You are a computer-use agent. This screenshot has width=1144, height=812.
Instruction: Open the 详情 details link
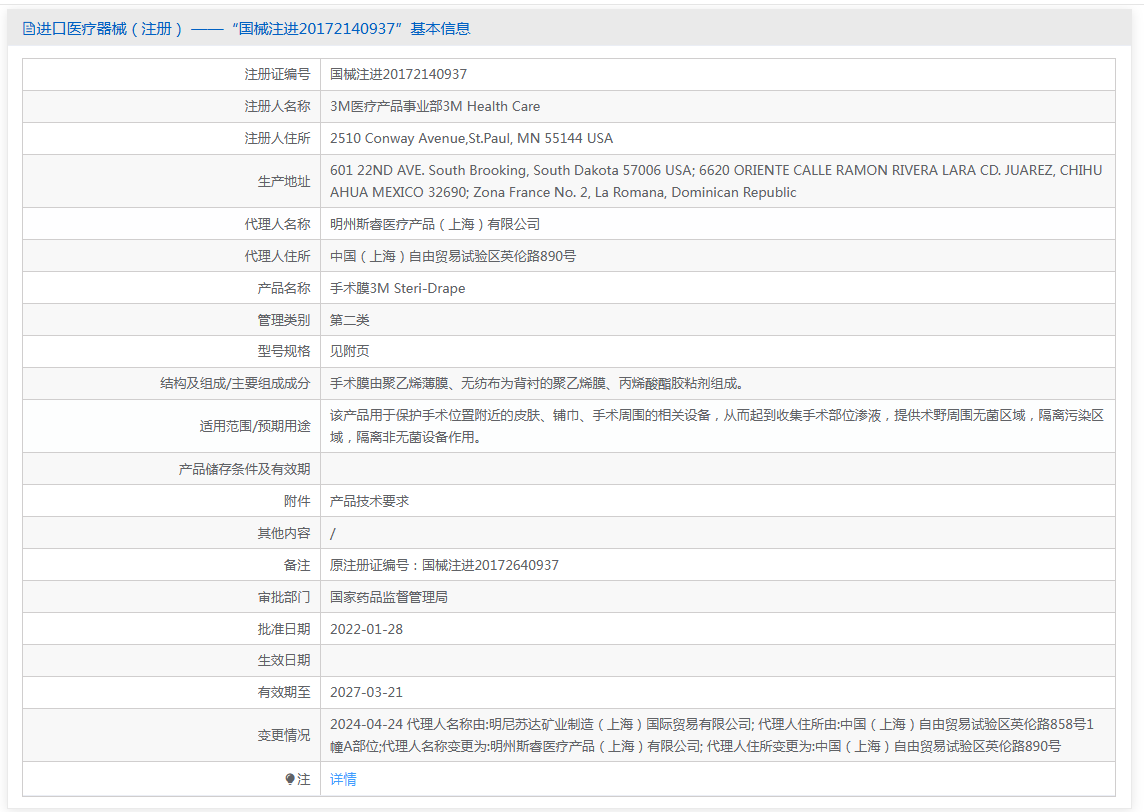(343, 779)
